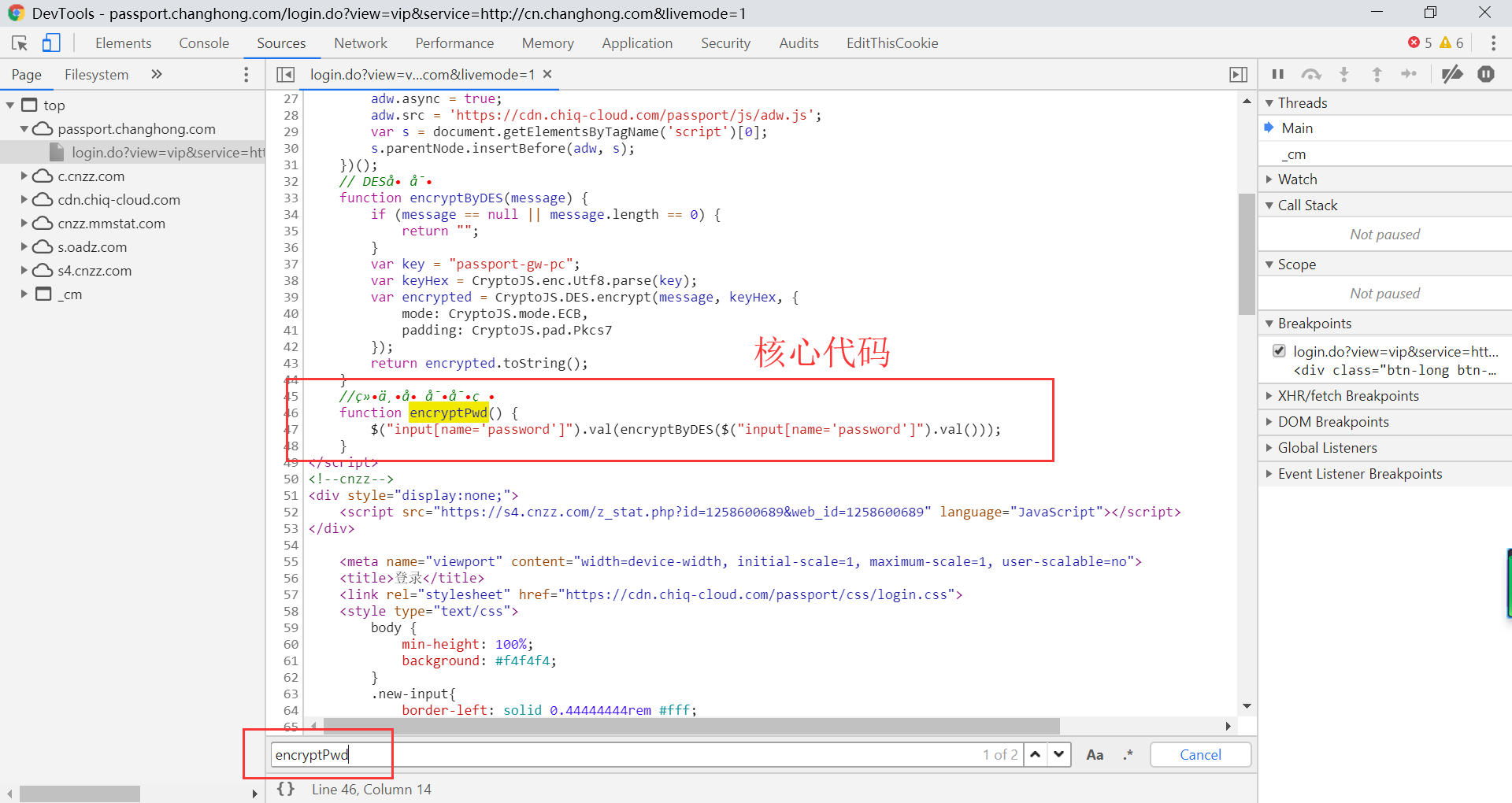Activate the inspect element picker icon

[20, 43]
